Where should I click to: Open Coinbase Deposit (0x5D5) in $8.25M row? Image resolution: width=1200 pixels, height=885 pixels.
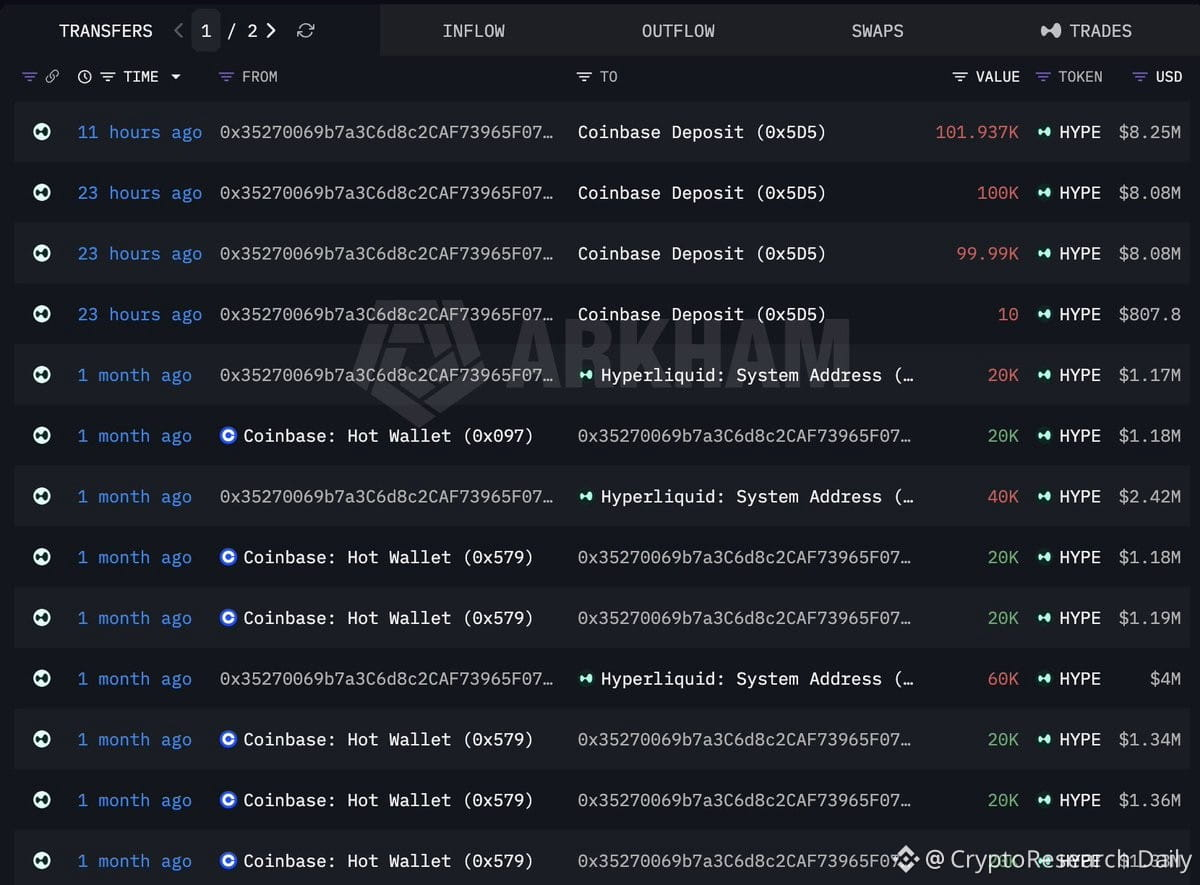coord(702,132)
